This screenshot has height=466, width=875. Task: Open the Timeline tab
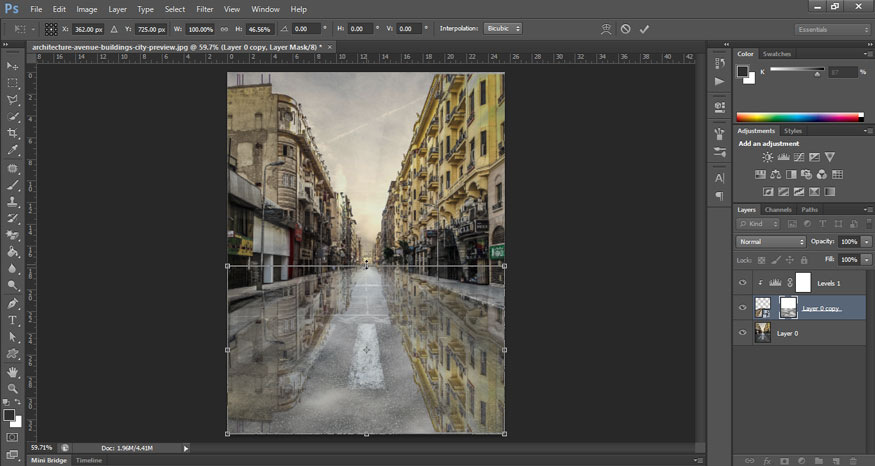pyautogui.click(x=89, y=460)
